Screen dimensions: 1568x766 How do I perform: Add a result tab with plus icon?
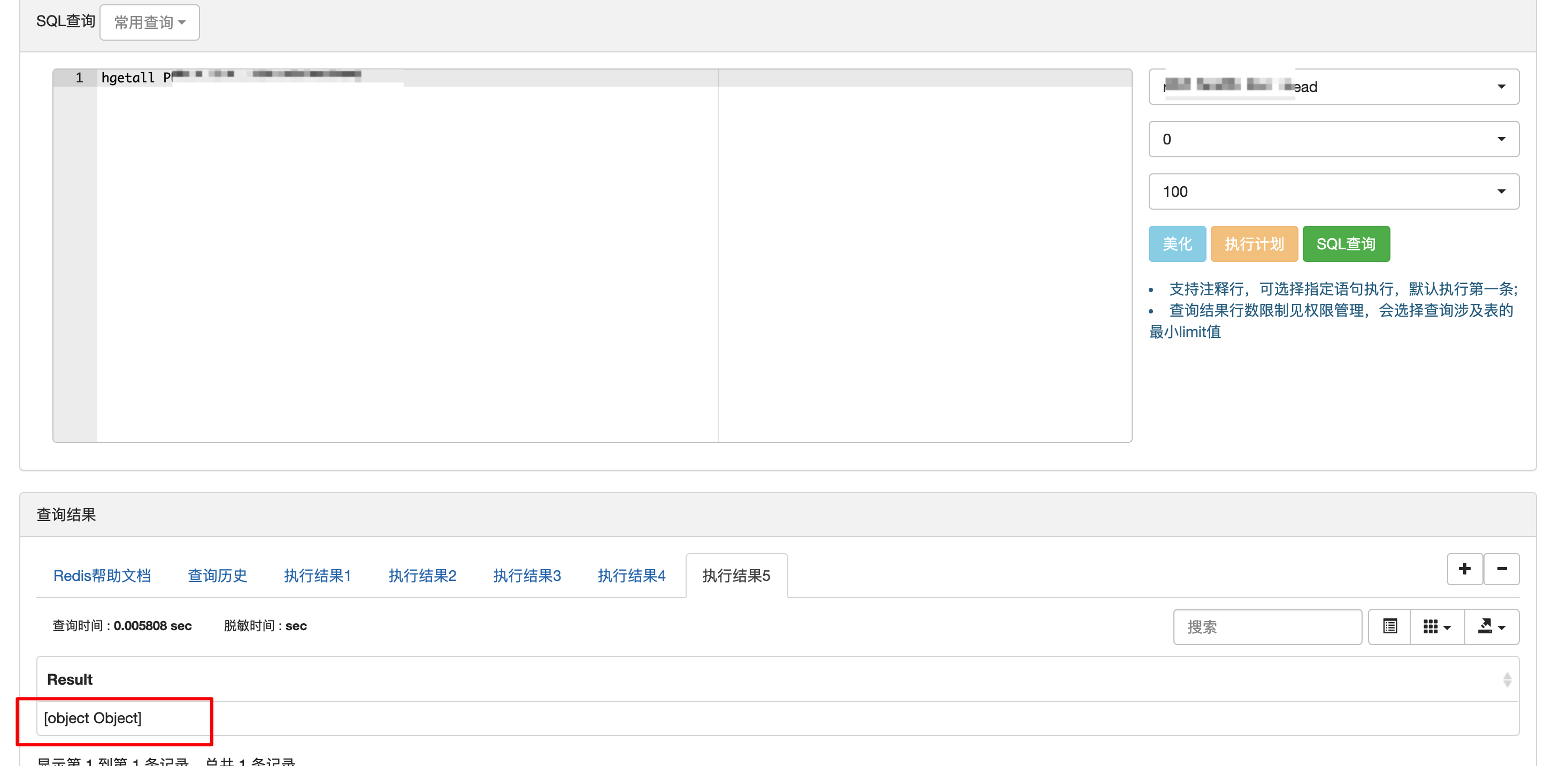pos(1465,569)
